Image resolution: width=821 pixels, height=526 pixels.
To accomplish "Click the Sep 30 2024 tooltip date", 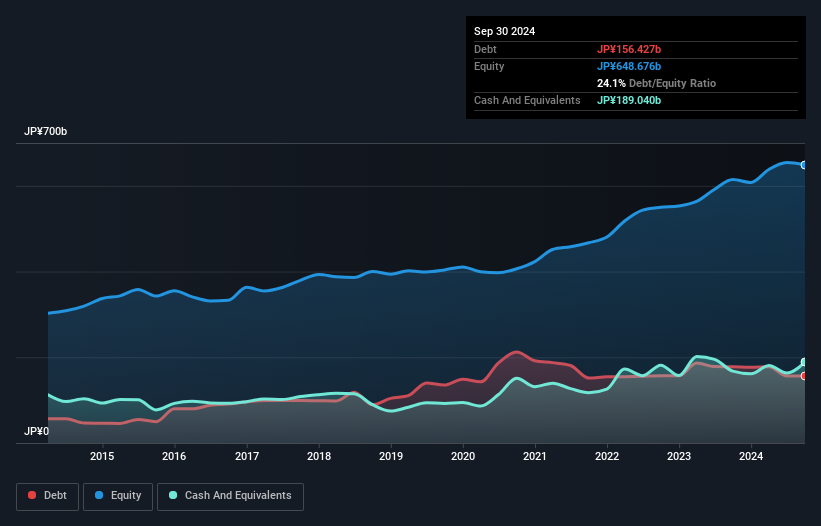I will coord(504,31).
